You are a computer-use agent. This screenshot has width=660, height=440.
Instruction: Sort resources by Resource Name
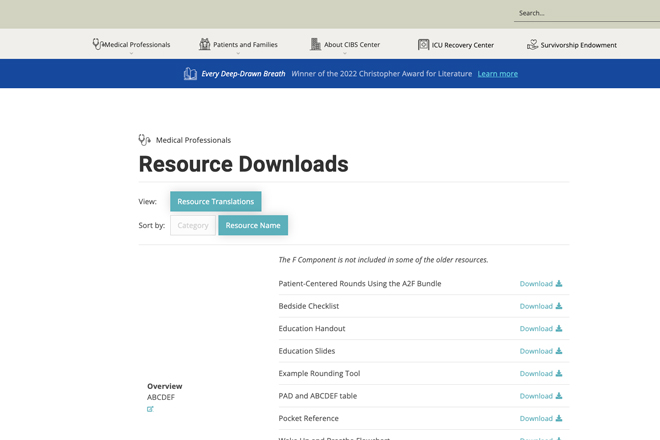(253, 225)
